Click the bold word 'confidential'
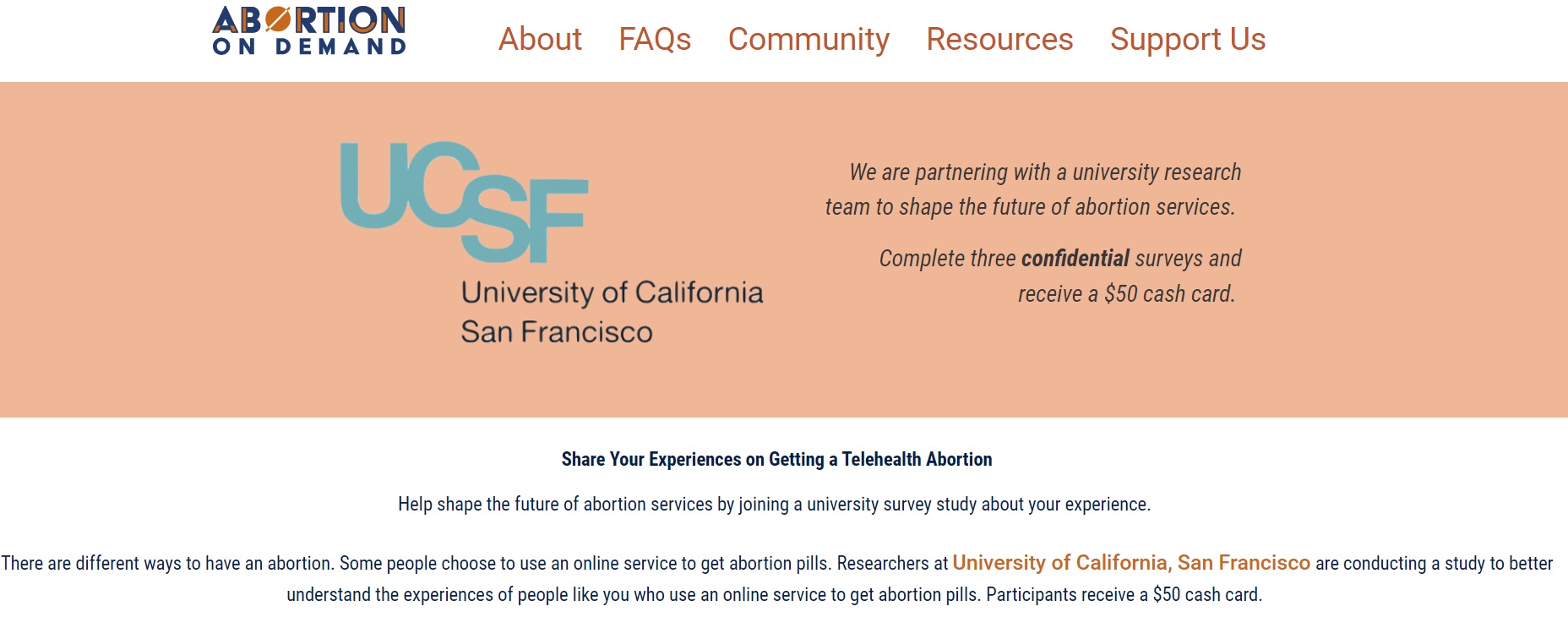The width and height of the screenshot is (1568, 639). pyautogui.click(x=1075, y=258)
